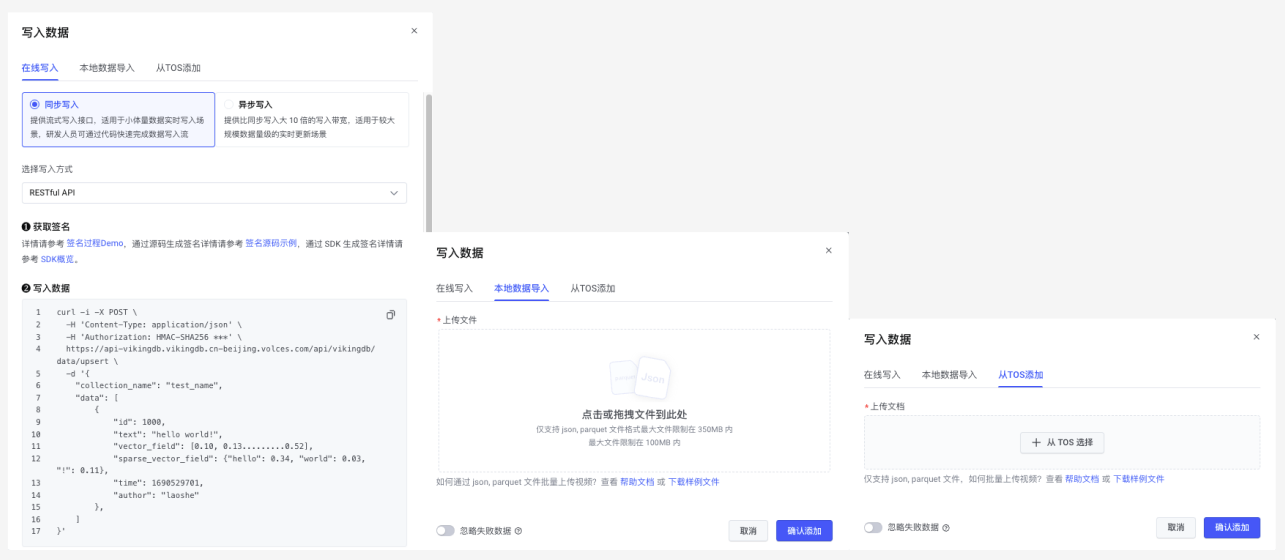Click 下载样例文件 link in TOS dialog
The height and width of the screenshot is (560, 1285).
[x=1138, y=479]
